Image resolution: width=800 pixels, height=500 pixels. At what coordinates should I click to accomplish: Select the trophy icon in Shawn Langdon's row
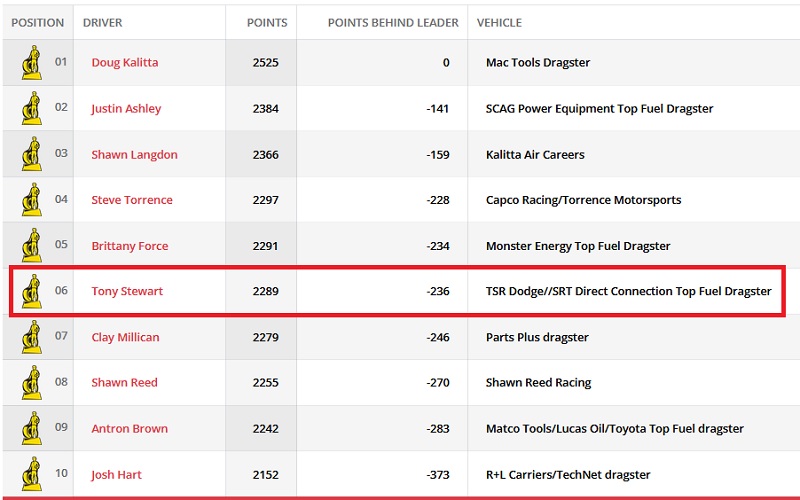click(32, 154)
